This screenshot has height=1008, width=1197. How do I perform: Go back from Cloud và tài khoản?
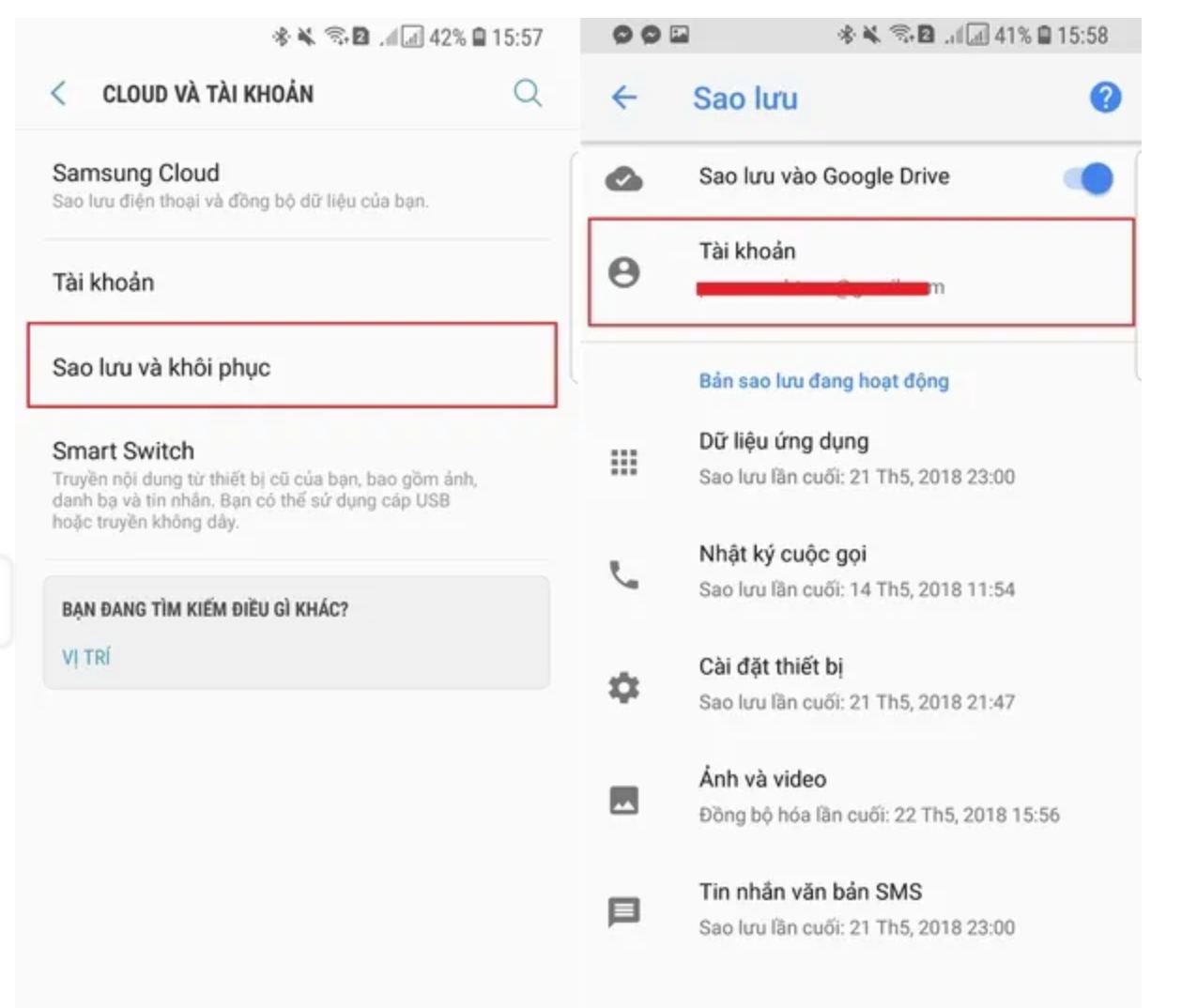(x=58, y=93)
